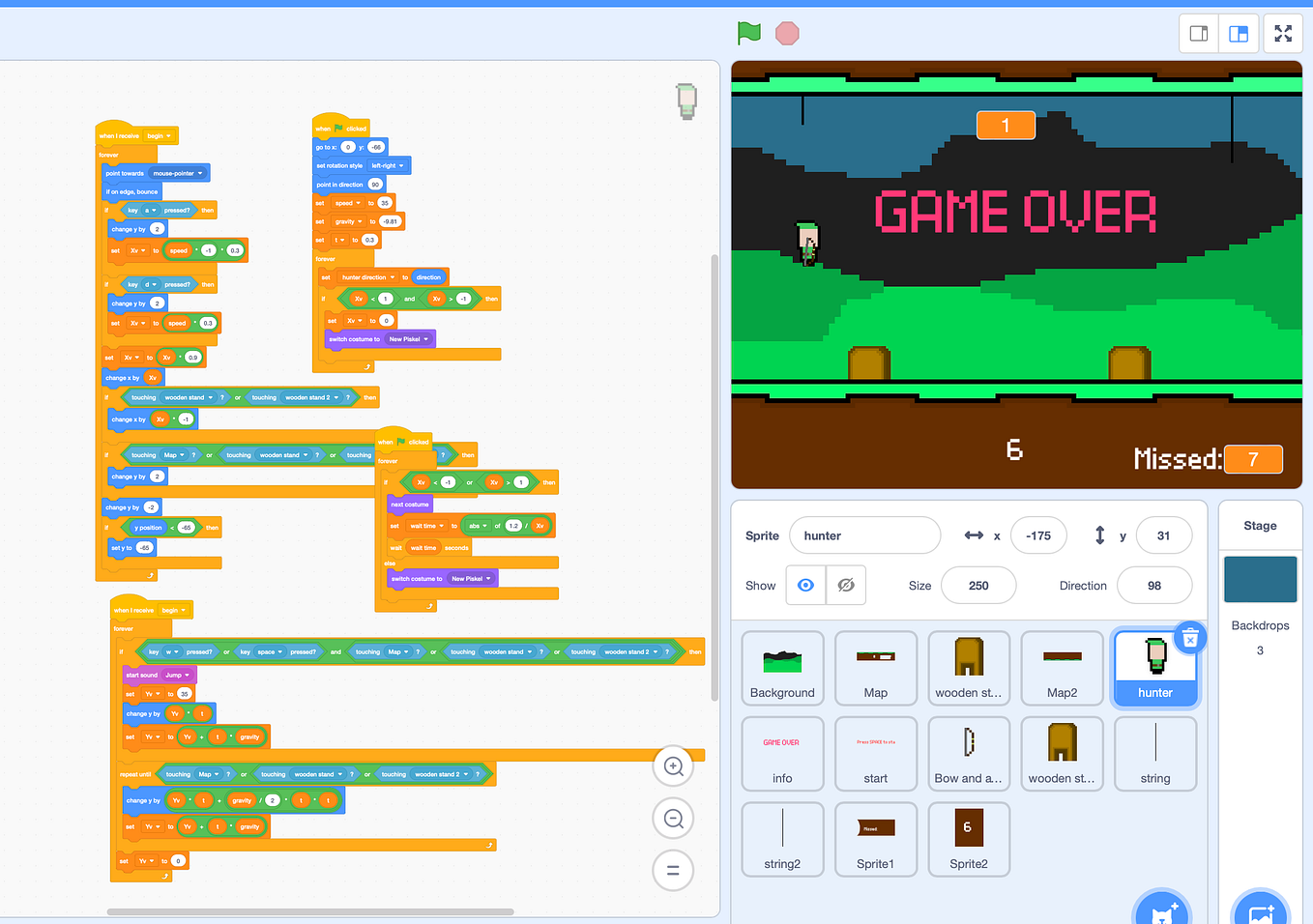The image size is (1313, 924).
Task: Select the first wooden st... sprite beside Map
Action: (969, 668)
